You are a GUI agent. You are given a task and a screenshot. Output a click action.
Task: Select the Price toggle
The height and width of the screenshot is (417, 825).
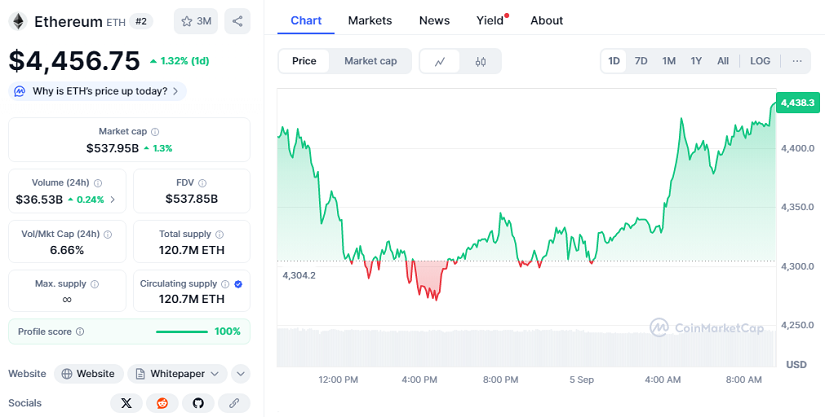point(304,61)
